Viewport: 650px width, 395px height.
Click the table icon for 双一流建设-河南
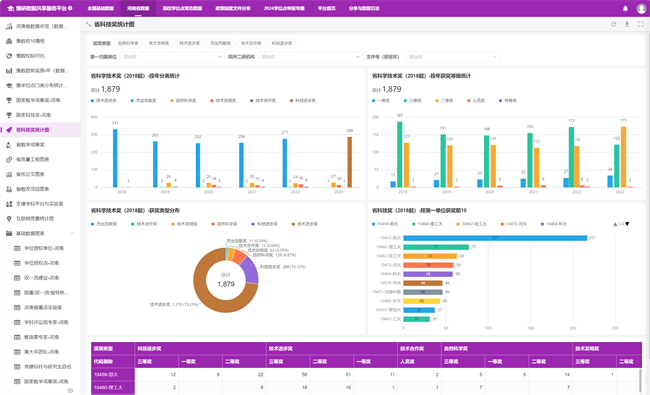(x=17, y=278)
